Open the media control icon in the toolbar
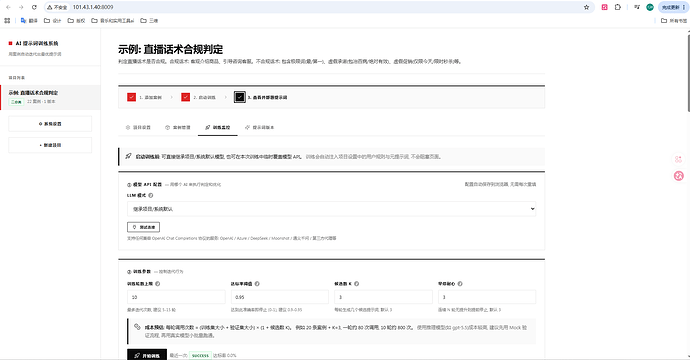 coord(637,7)
